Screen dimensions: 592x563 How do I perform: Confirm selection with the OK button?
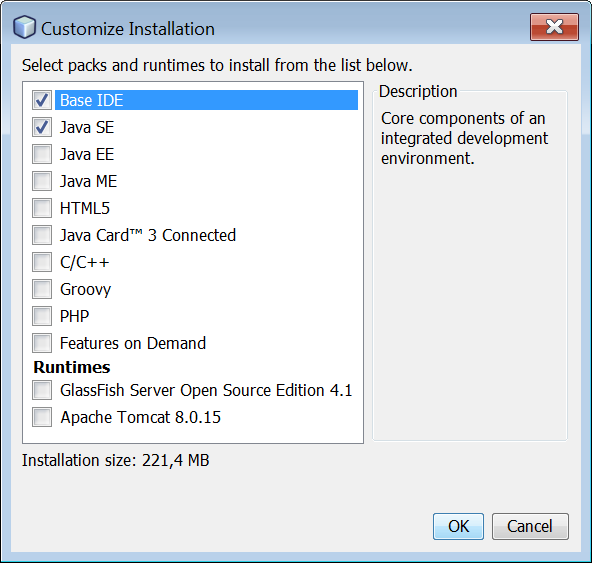458,526
